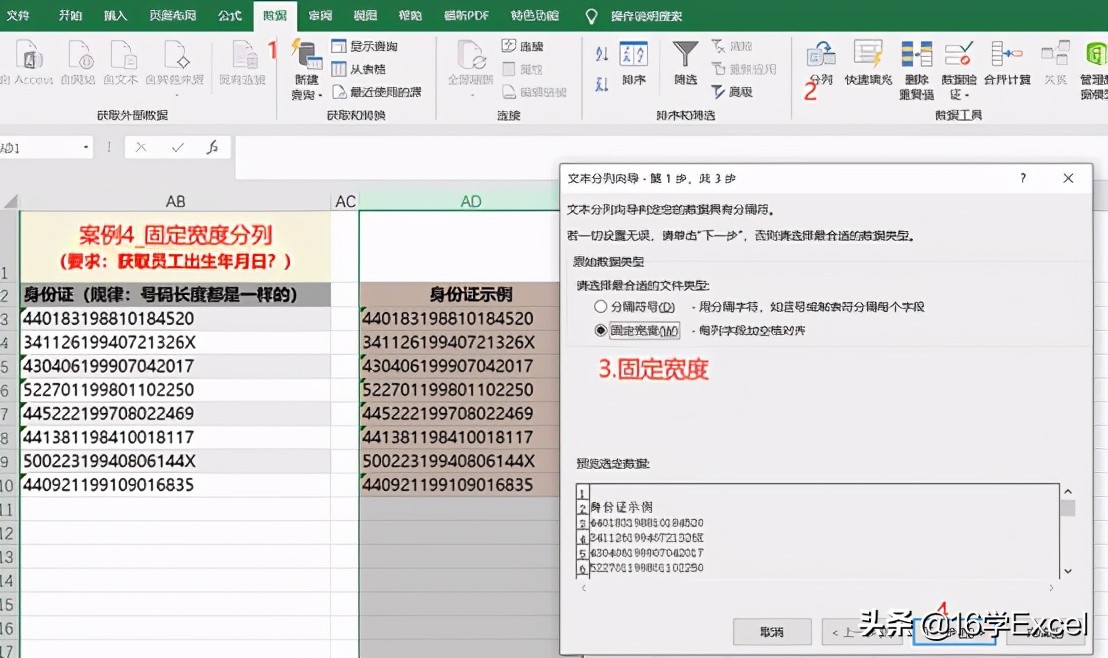
Task: Click the 现有连接 Existing Connections icon
Action: (x=244, y=54)
